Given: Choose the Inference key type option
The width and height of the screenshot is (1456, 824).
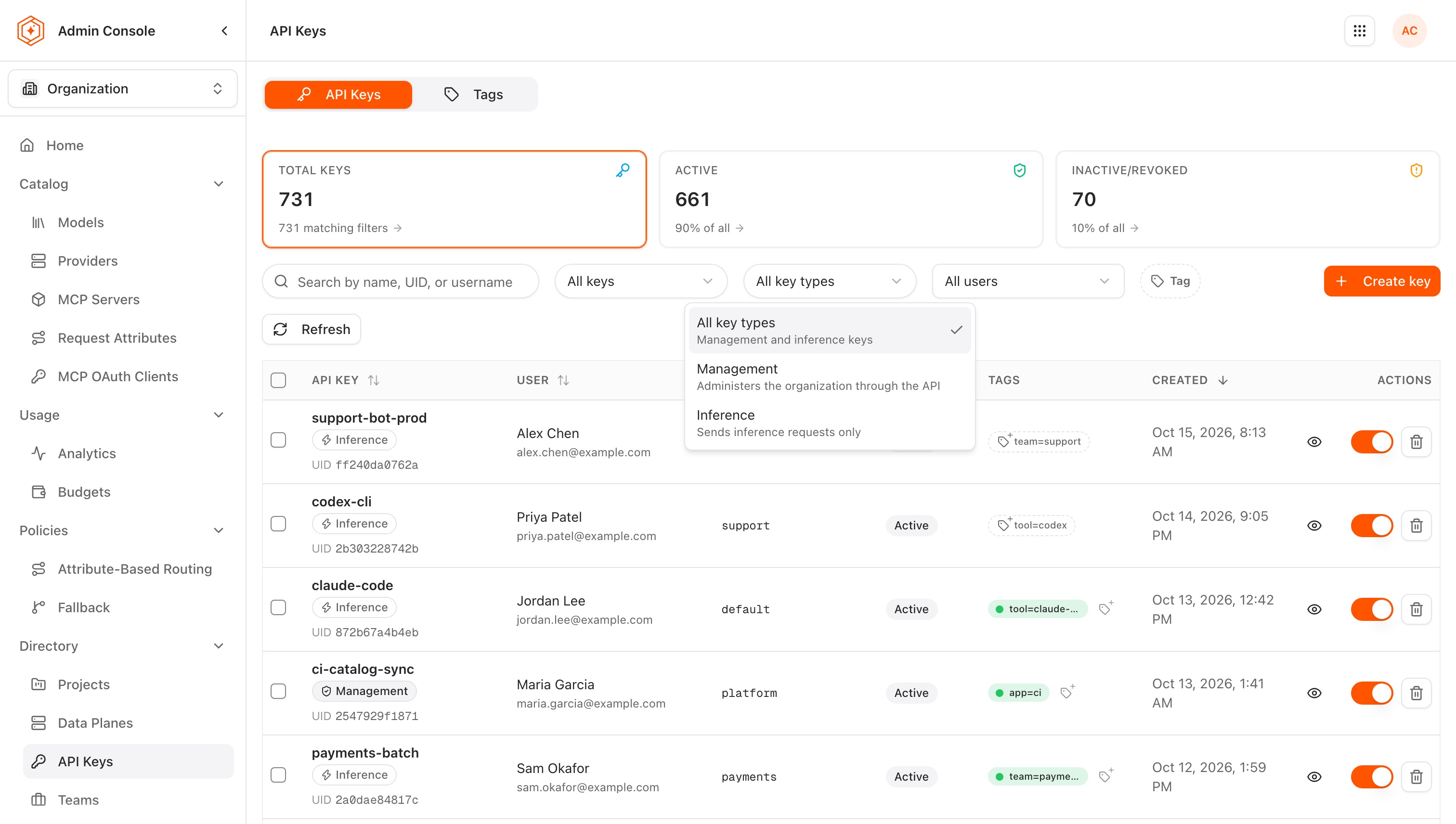Looking at the screenshot, I should 829,423.
